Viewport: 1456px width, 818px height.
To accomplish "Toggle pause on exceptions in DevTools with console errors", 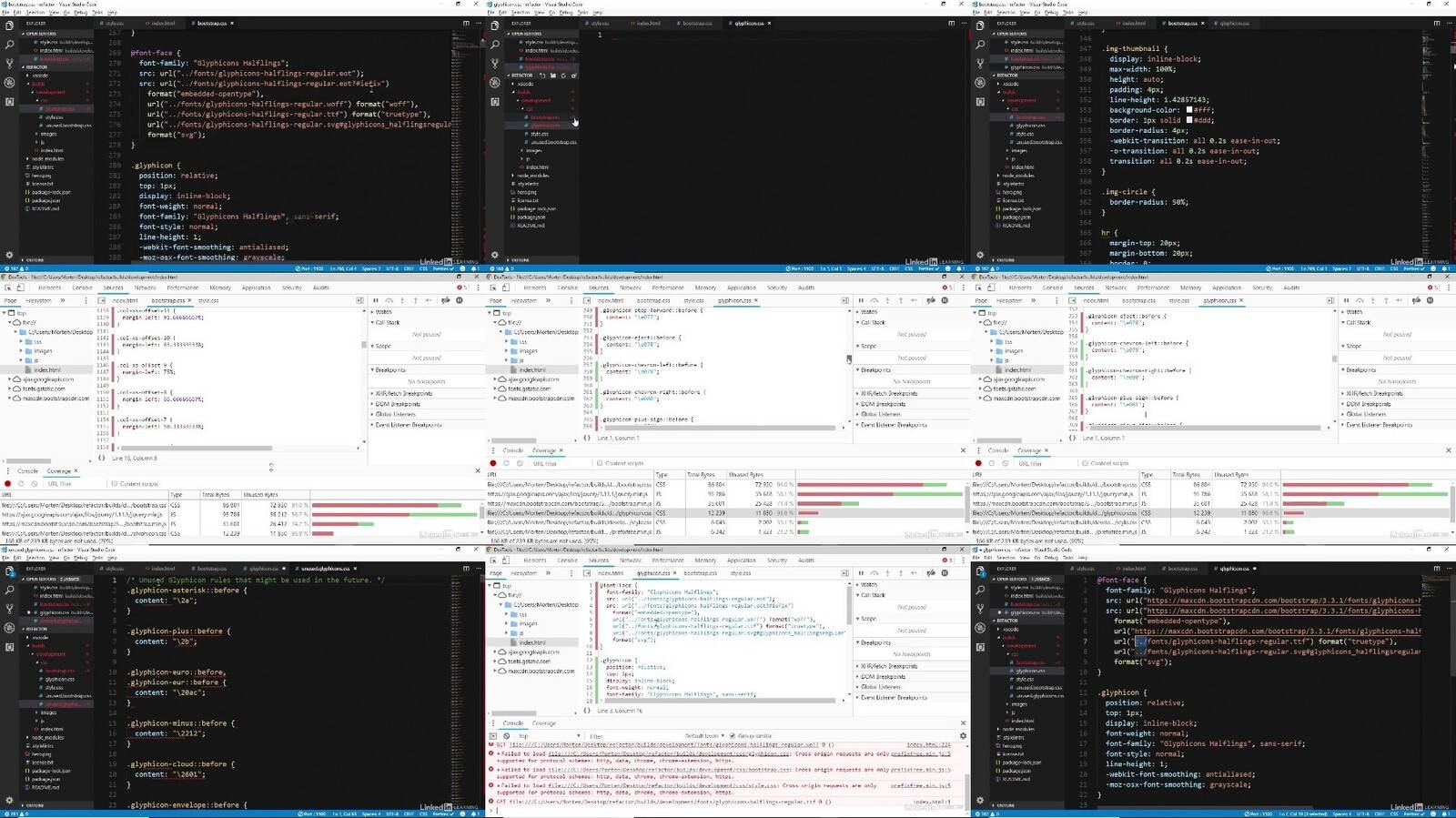I will (x=945, y=573).
